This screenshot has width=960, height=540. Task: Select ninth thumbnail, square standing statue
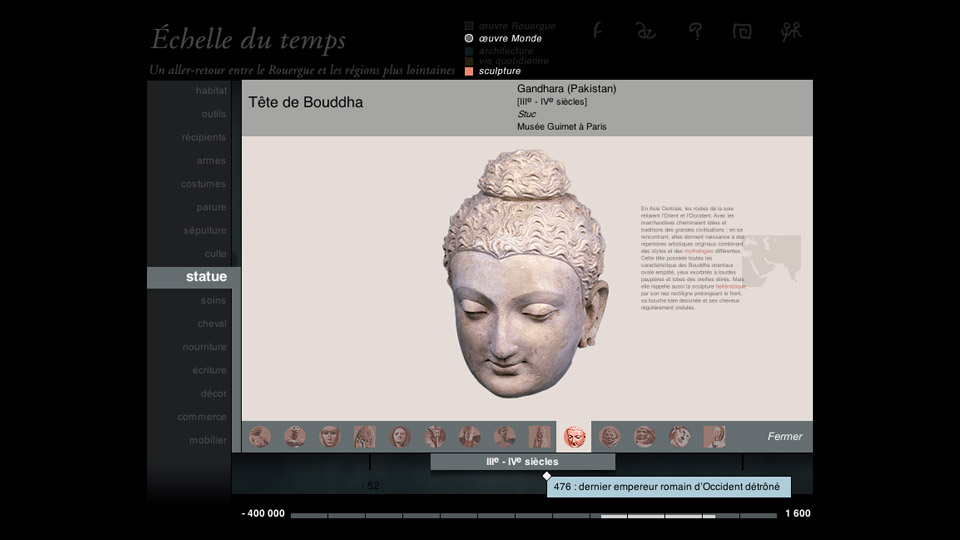[x=539, y=437]
